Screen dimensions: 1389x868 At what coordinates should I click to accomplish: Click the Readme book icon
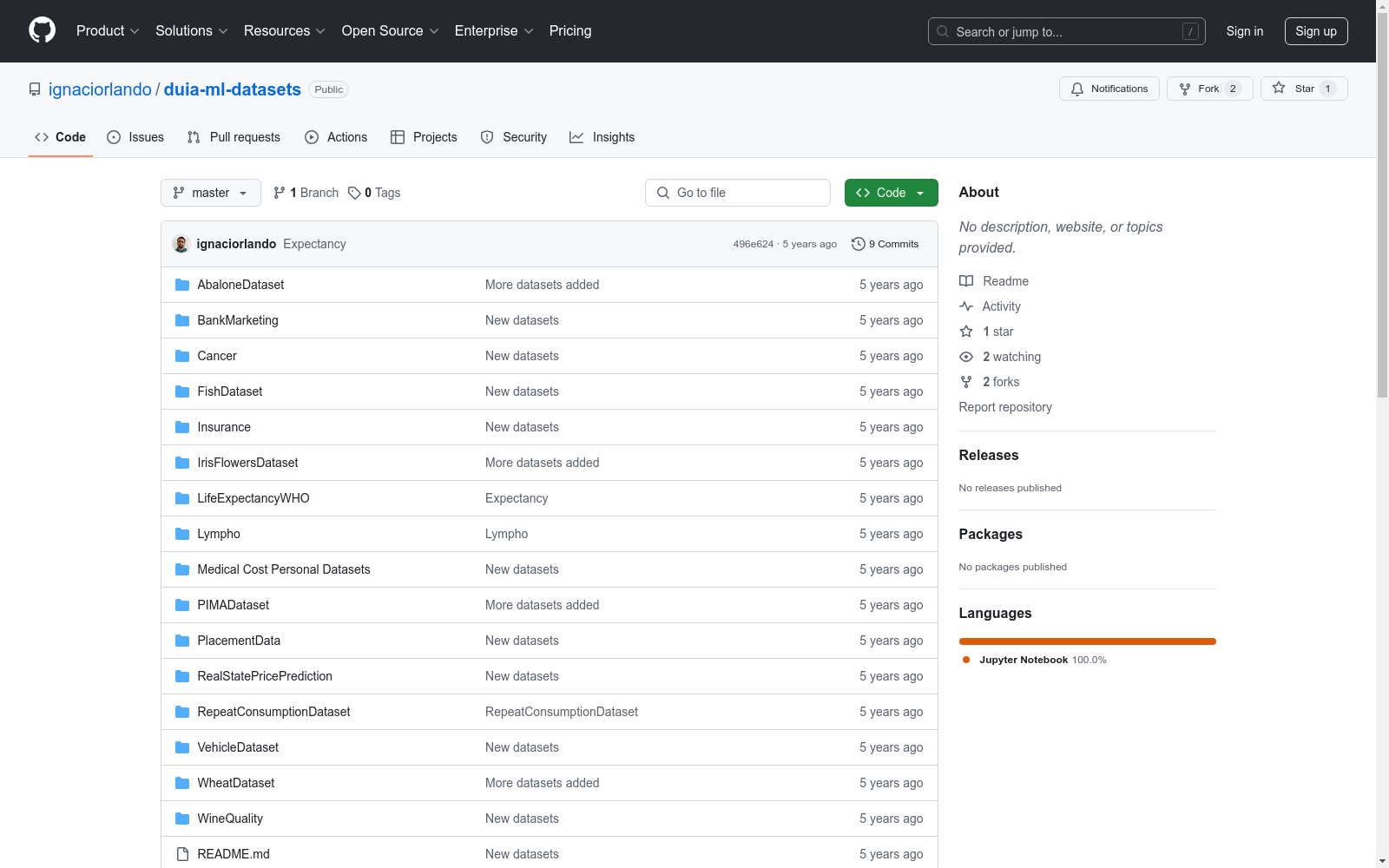[x=966, y=281]
